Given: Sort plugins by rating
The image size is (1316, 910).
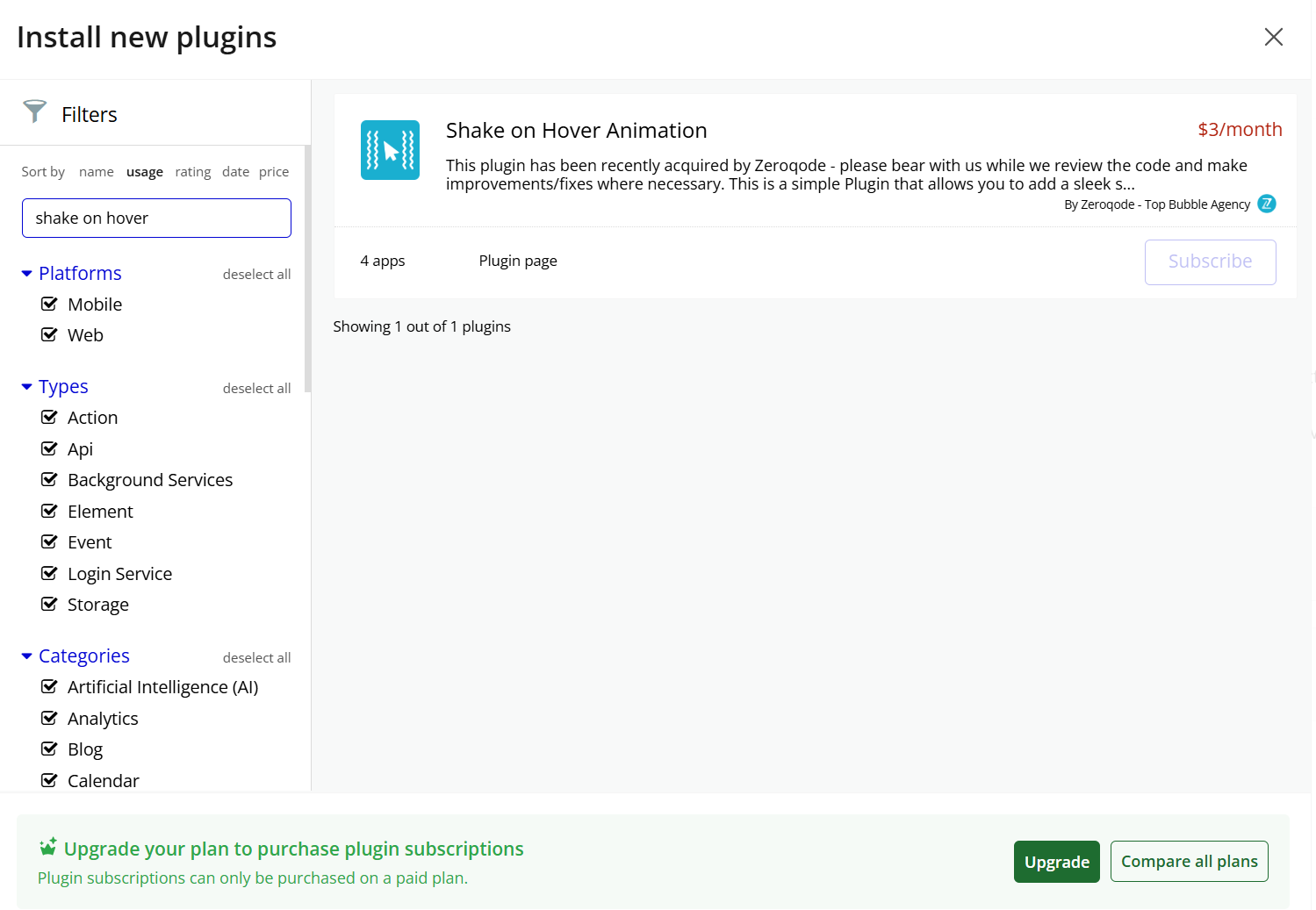Looking at the screenshot, I should coord(192,172).
